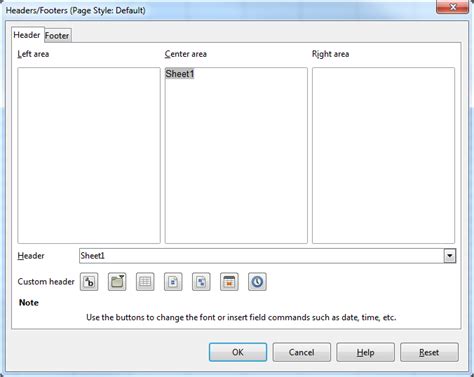Click the Reset button

coord(429,352)
